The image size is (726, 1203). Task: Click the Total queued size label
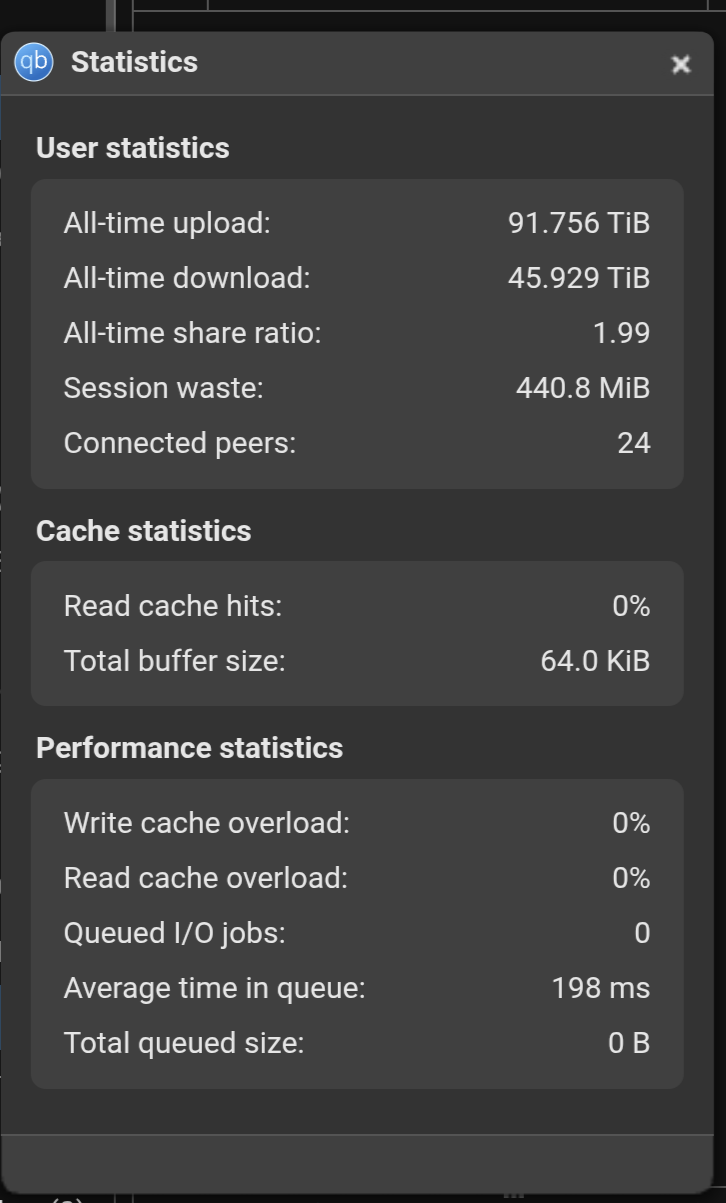[x=184, y=1043]
